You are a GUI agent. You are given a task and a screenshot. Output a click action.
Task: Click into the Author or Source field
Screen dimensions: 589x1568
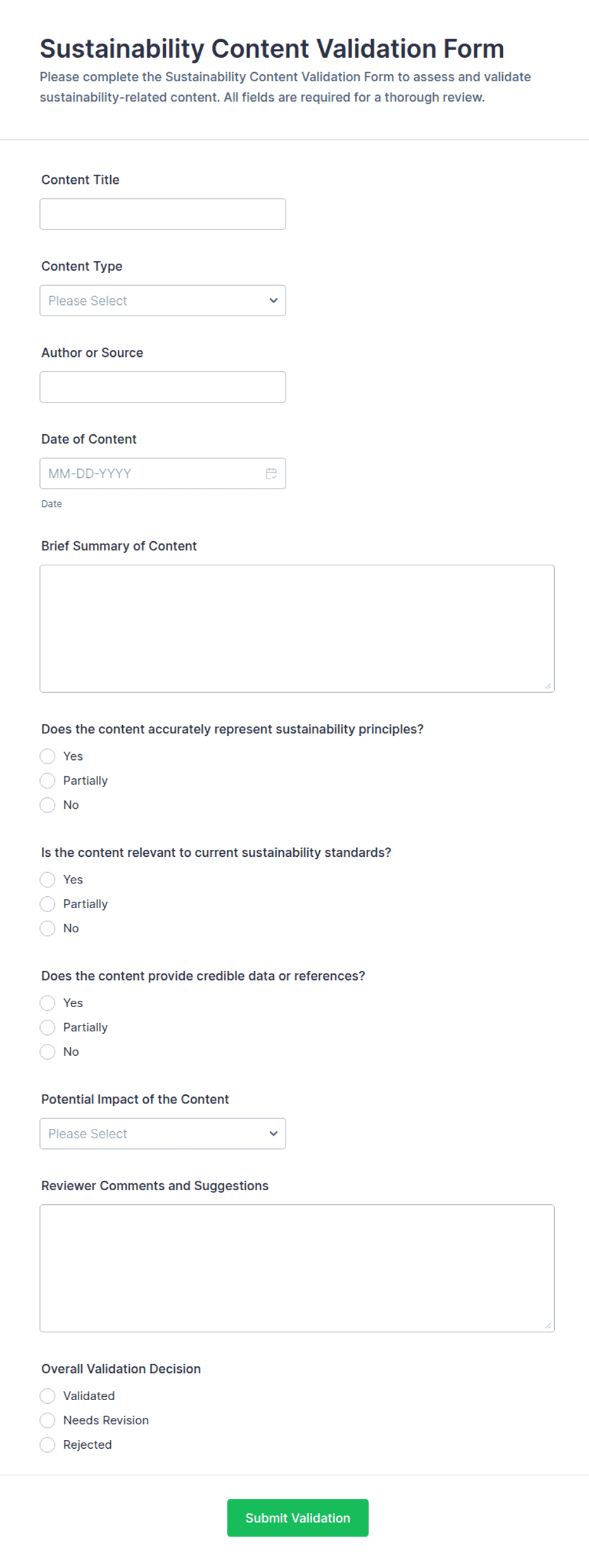tap(163, 387)
